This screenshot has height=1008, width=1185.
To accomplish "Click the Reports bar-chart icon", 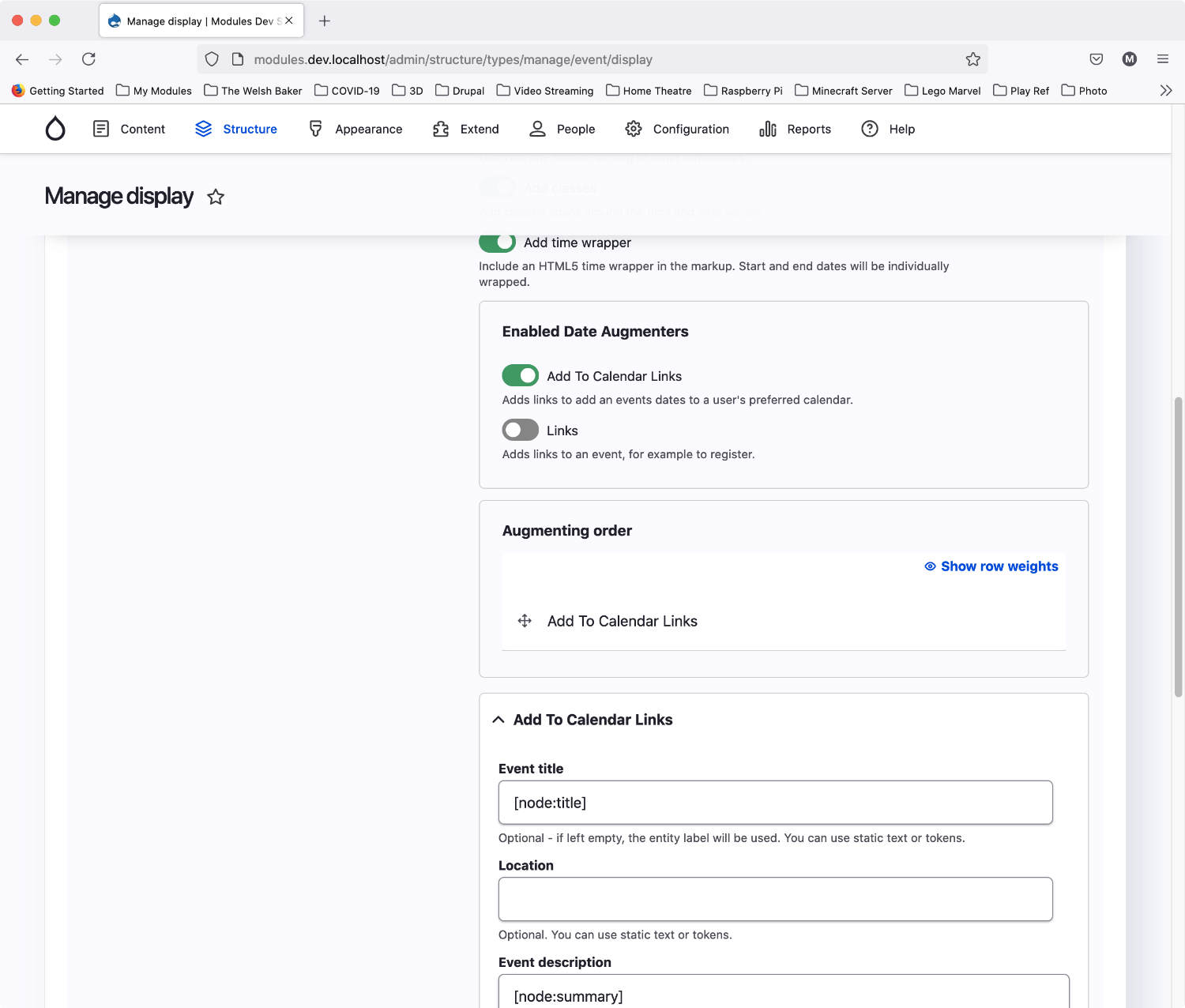I will (x=766, y=128).
